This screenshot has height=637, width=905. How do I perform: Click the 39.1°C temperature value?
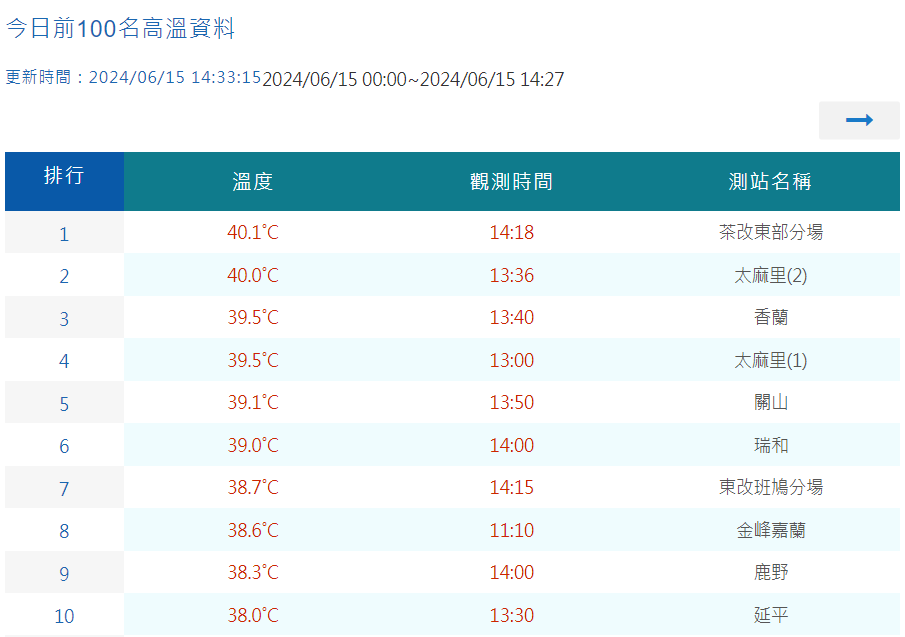pyautogui.click(x=253, y=402)
